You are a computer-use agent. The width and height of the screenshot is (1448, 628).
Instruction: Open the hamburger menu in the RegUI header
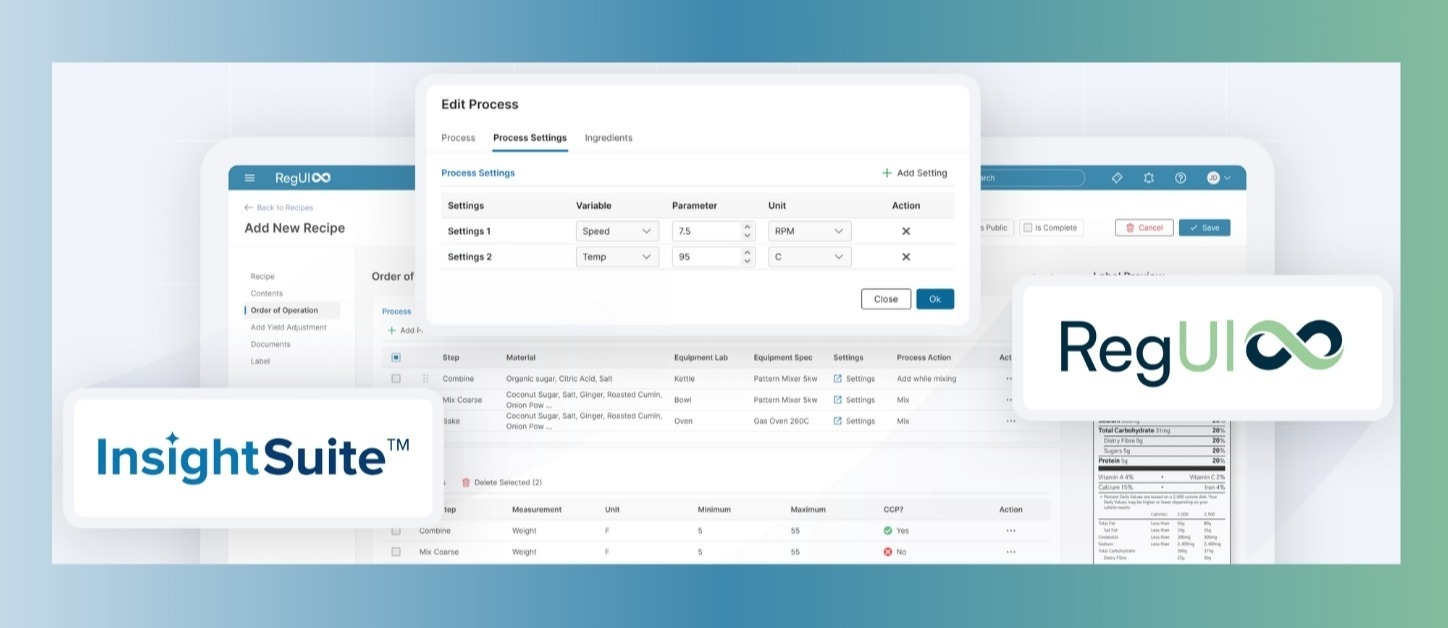click(x=250, y=178)
